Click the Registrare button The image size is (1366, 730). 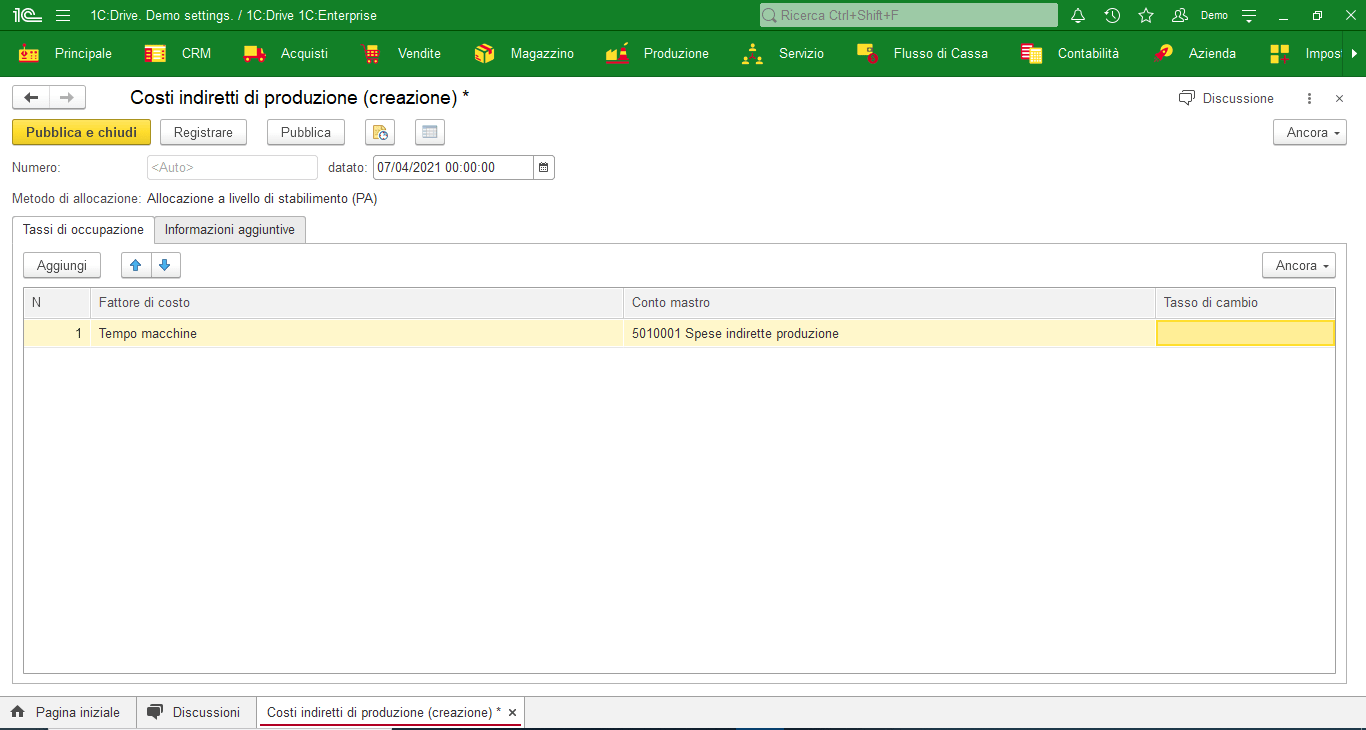point(203,132)
